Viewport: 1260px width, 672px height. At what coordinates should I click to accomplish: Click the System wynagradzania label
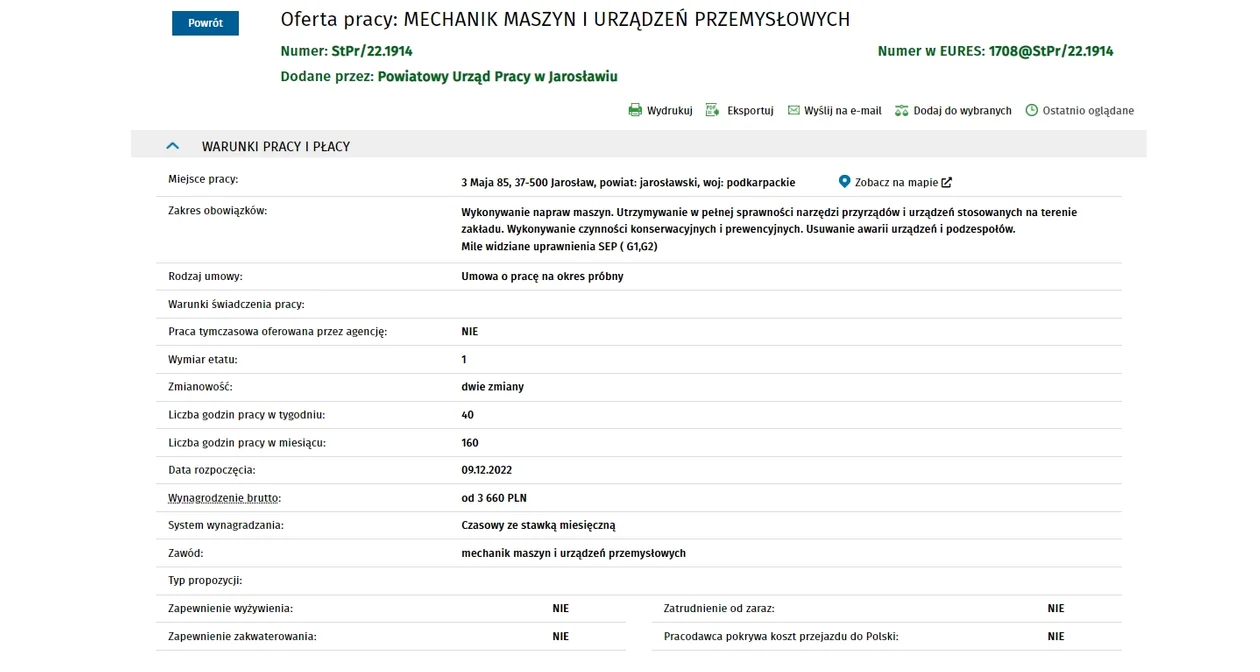click(226, 526)
